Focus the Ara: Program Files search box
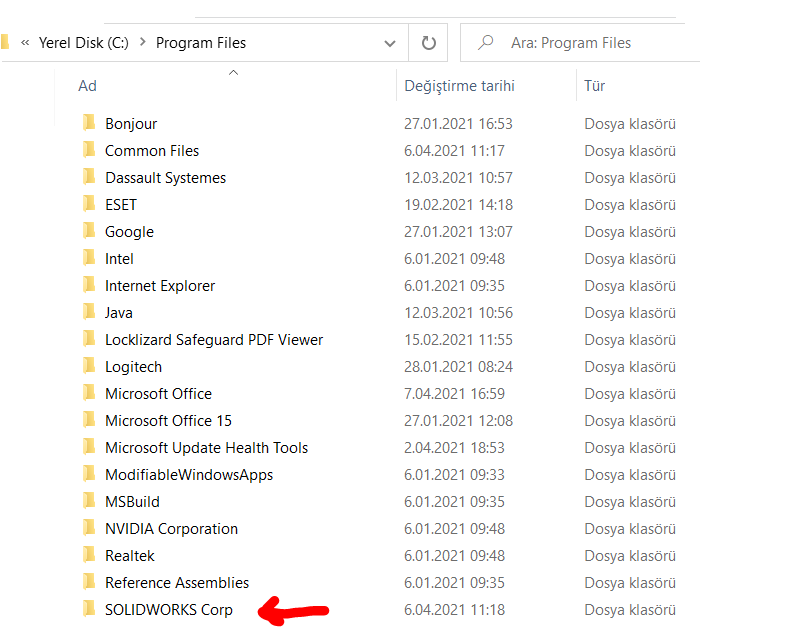The image size is (812, 631). pyautogui.click(x=590, y=43)
